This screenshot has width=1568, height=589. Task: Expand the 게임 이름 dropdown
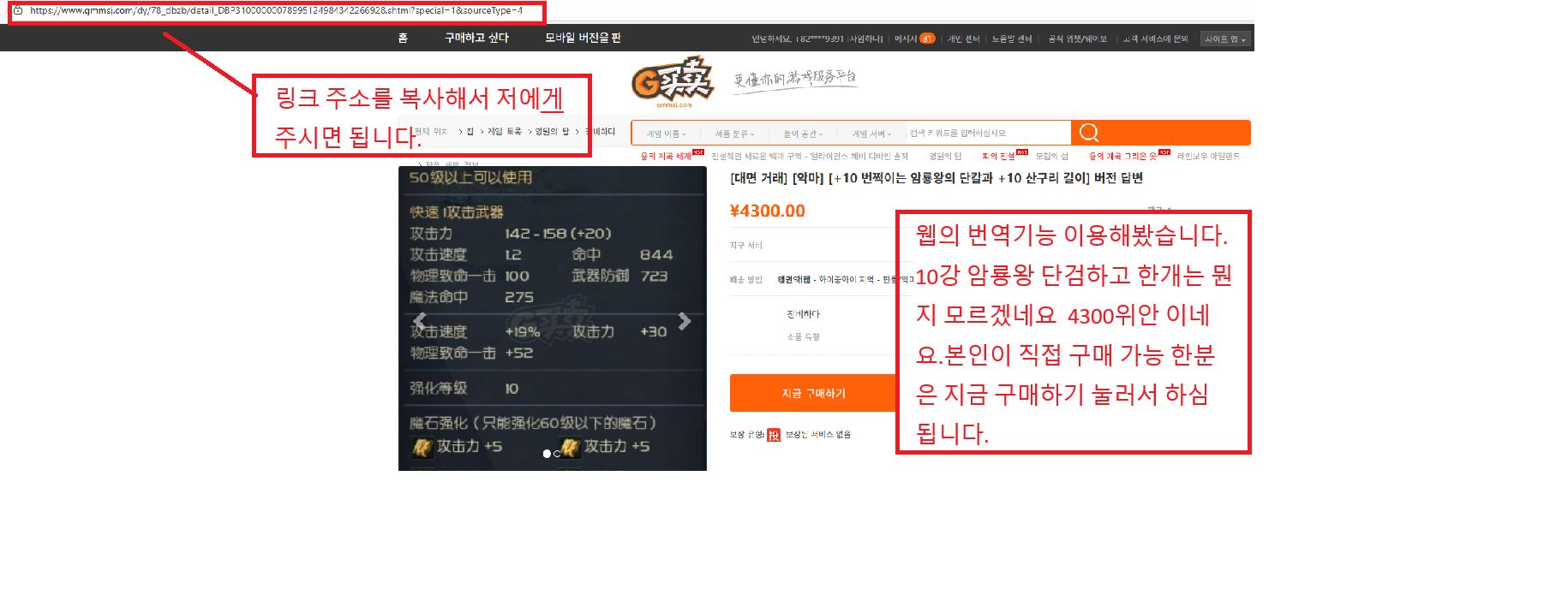[x=666, y=134]
